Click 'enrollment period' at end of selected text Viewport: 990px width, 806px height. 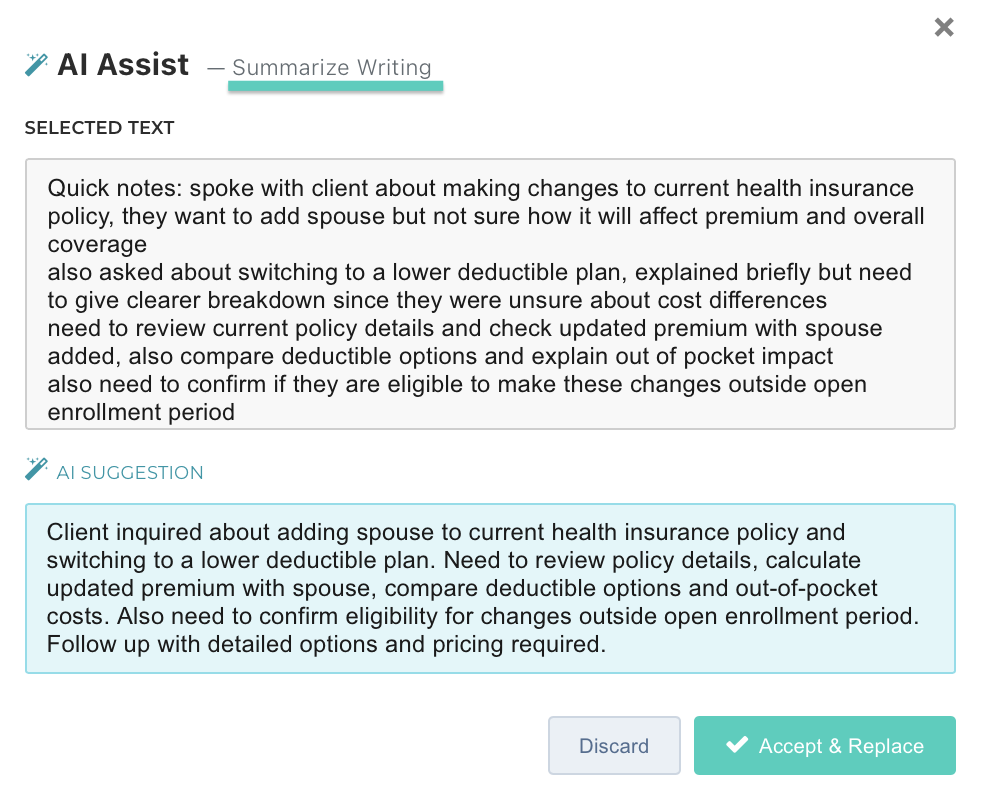point(141,412)
